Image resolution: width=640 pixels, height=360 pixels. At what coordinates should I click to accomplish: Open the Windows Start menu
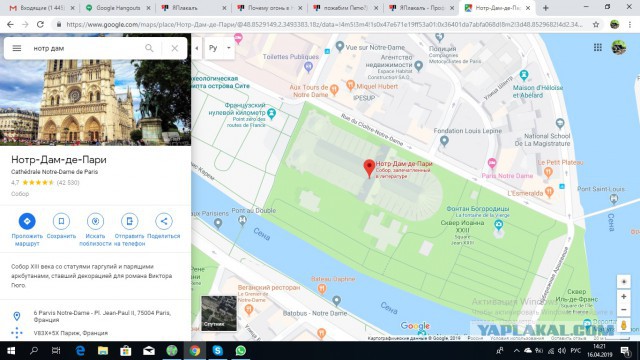11,351
